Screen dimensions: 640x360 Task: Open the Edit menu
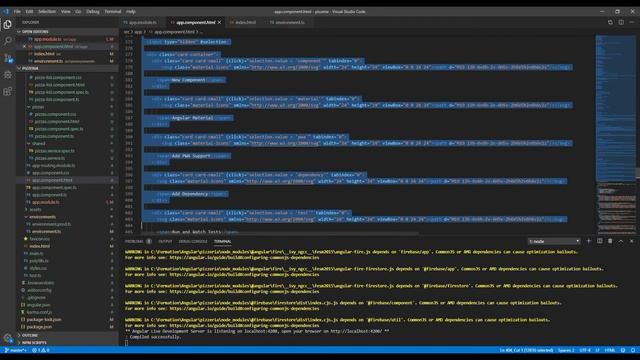click(x=29, y=11)
